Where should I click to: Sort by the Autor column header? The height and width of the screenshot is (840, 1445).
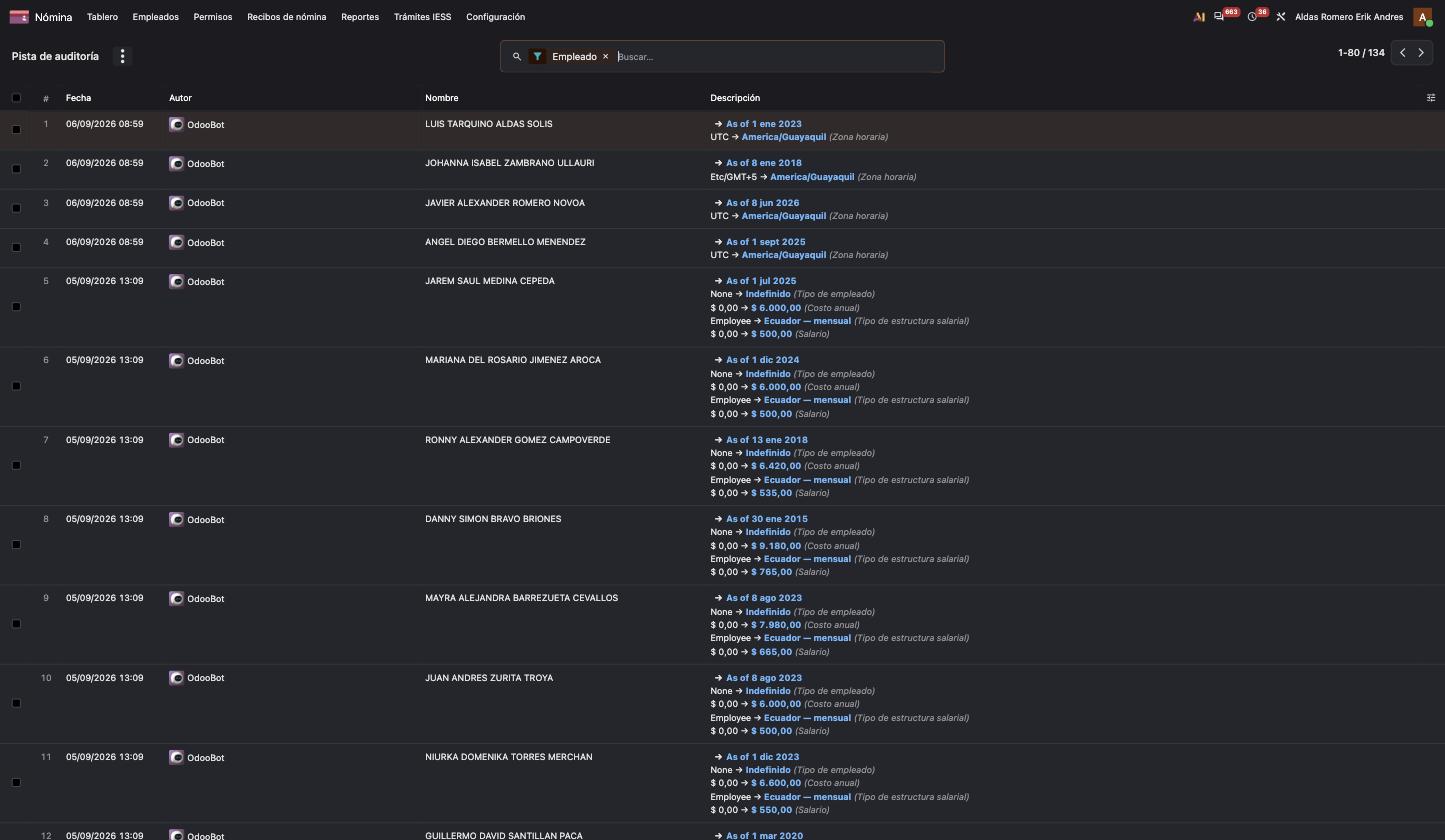[180, 98]
